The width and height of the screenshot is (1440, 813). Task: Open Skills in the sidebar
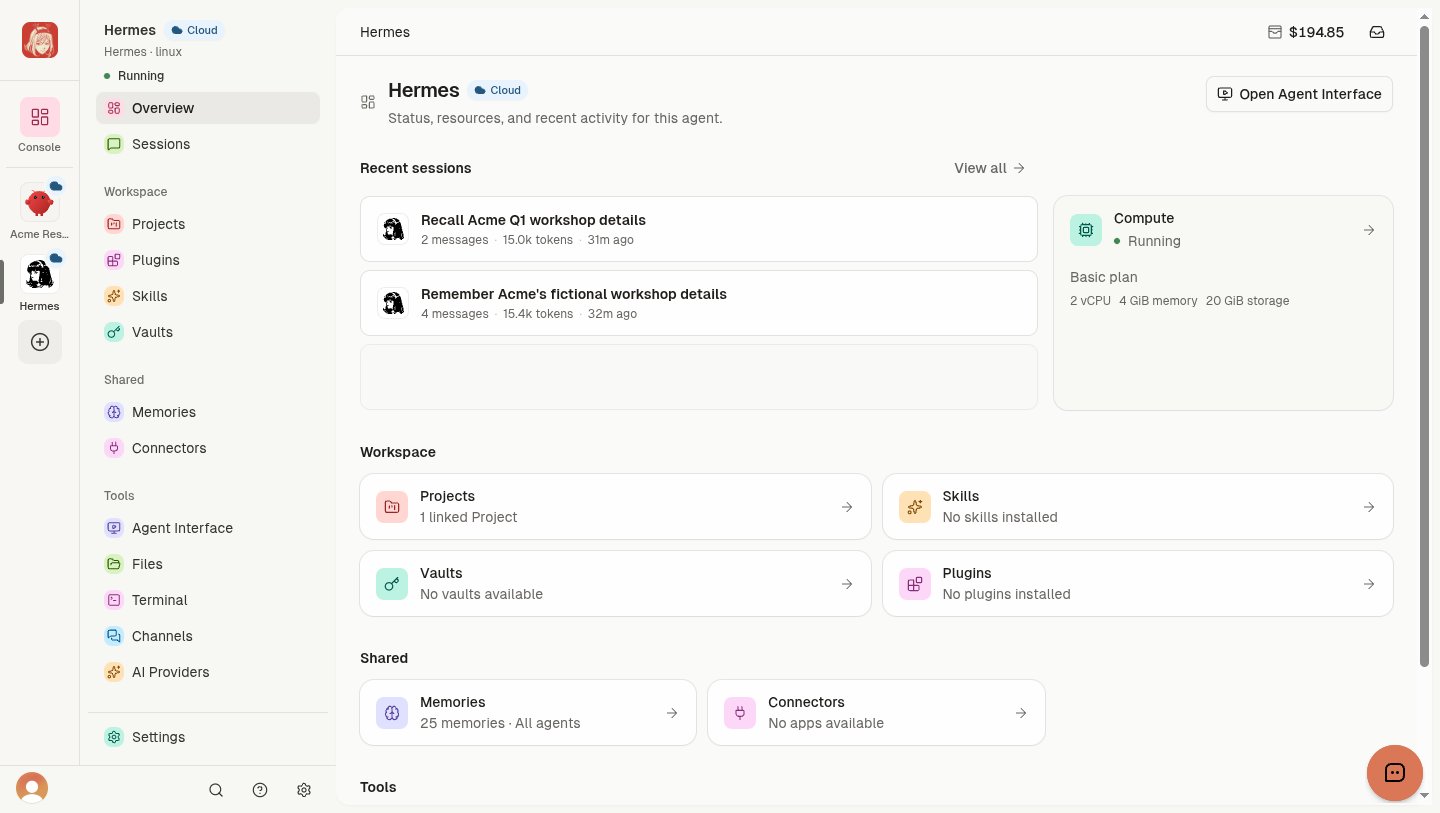tap(208, 296)
